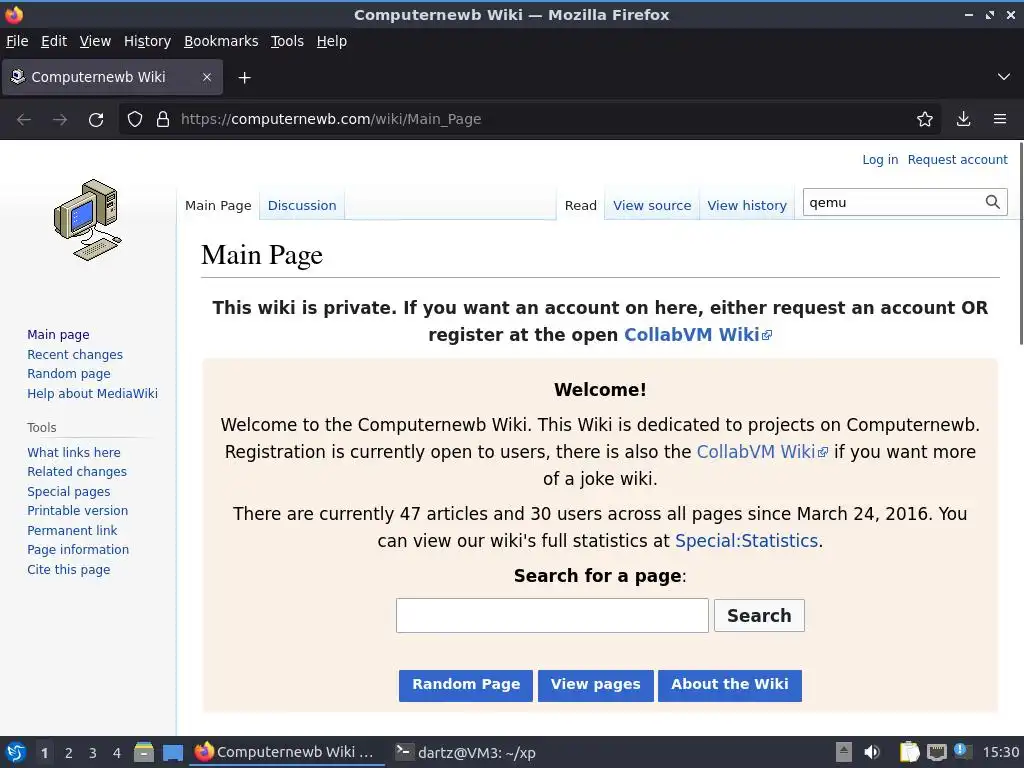Open the Bookmarks menu
Image resolution: width=1024 pixels, height=768 pixels.
221,41
